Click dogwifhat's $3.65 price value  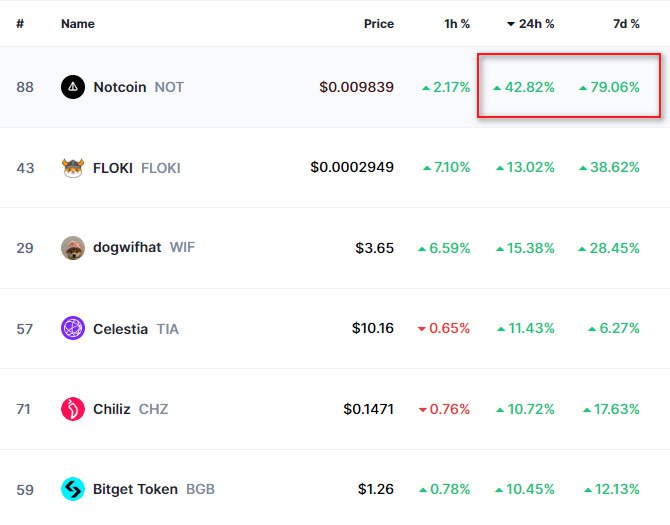click(x=374, y=248)
